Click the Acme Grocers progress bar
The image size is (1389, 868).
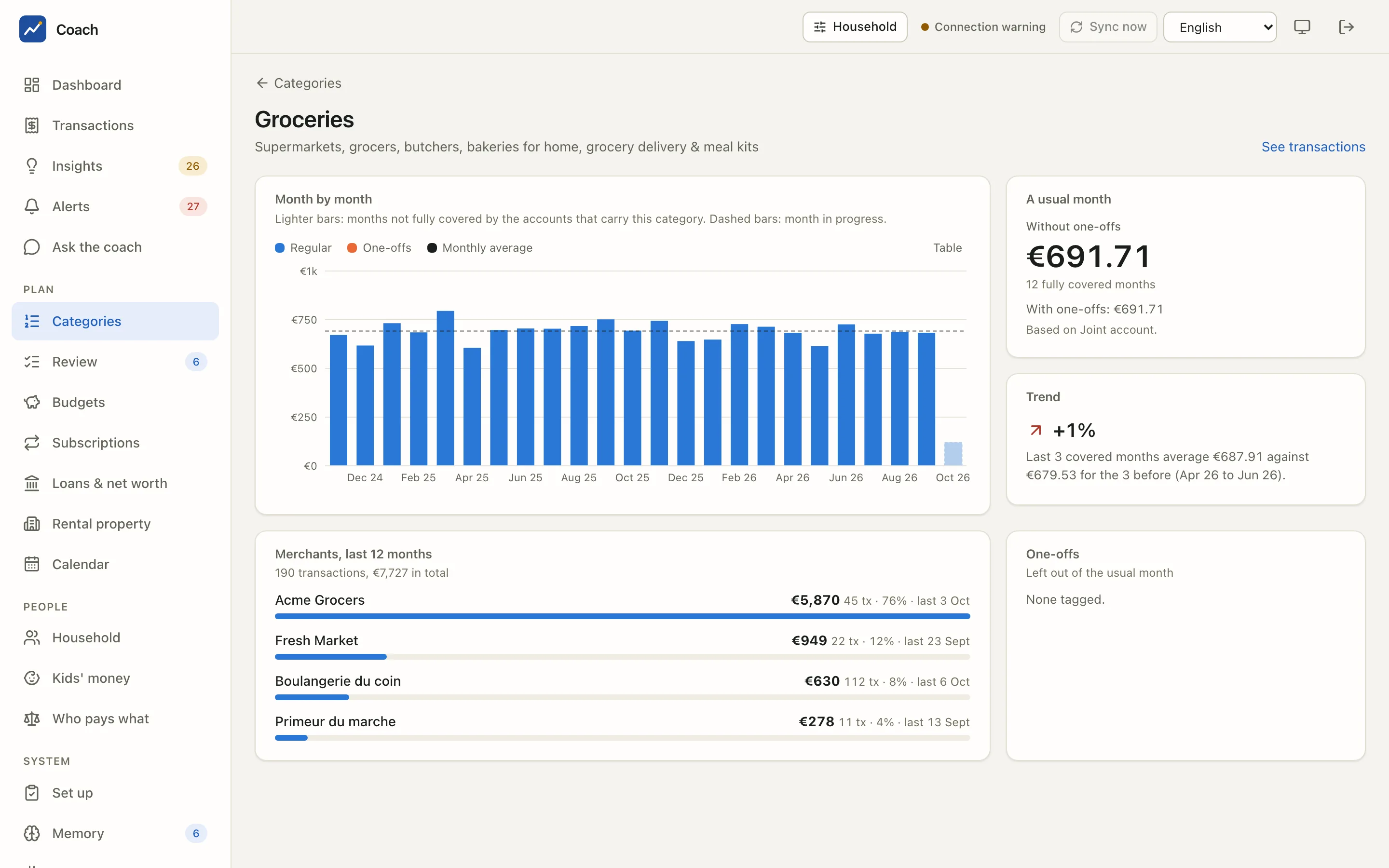622,617
